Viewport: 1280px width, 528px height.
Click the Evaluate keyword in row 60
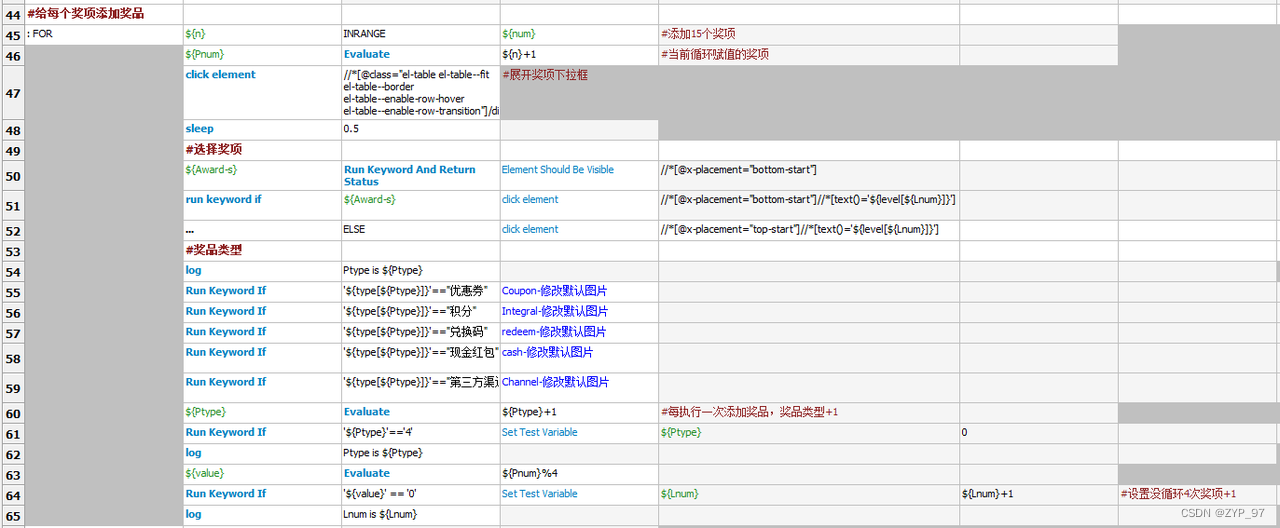[420, 412]
